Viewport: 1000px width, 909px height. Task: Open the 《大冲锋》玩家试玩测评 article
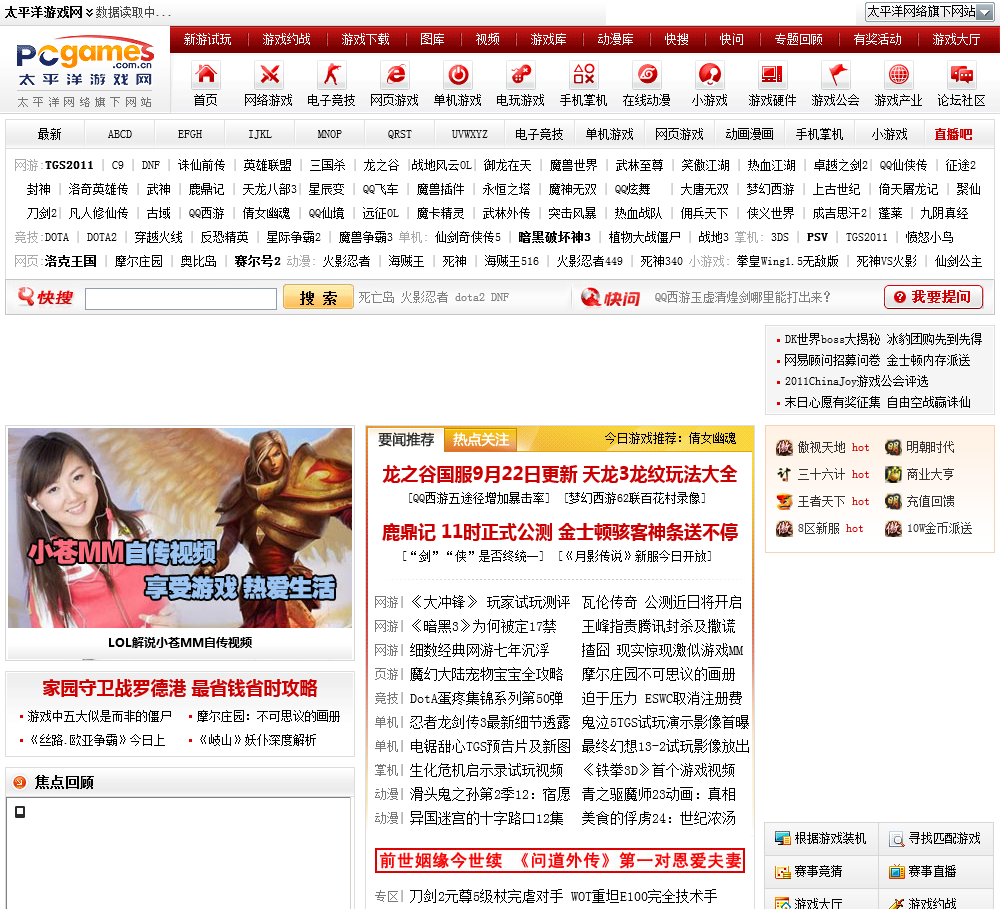(490, 602)
